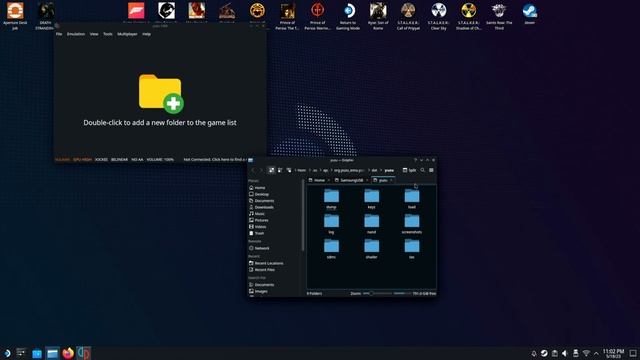Open the sdmc folder in Dolphin
This screenshot has height=360, width=640.
pyautogui.click(x=331, y=249)
